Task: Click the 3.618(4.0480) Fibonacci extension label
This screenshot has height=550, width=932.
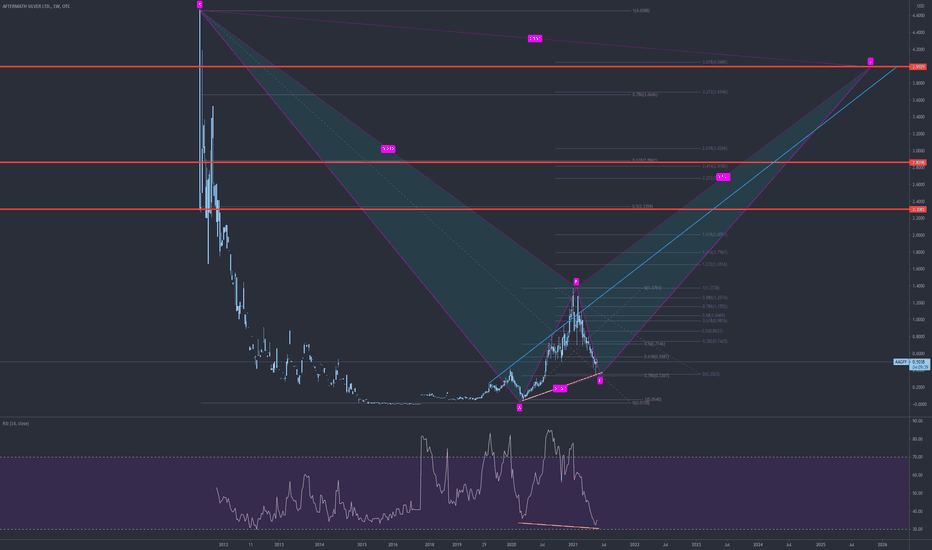Action: coord(714,62)
